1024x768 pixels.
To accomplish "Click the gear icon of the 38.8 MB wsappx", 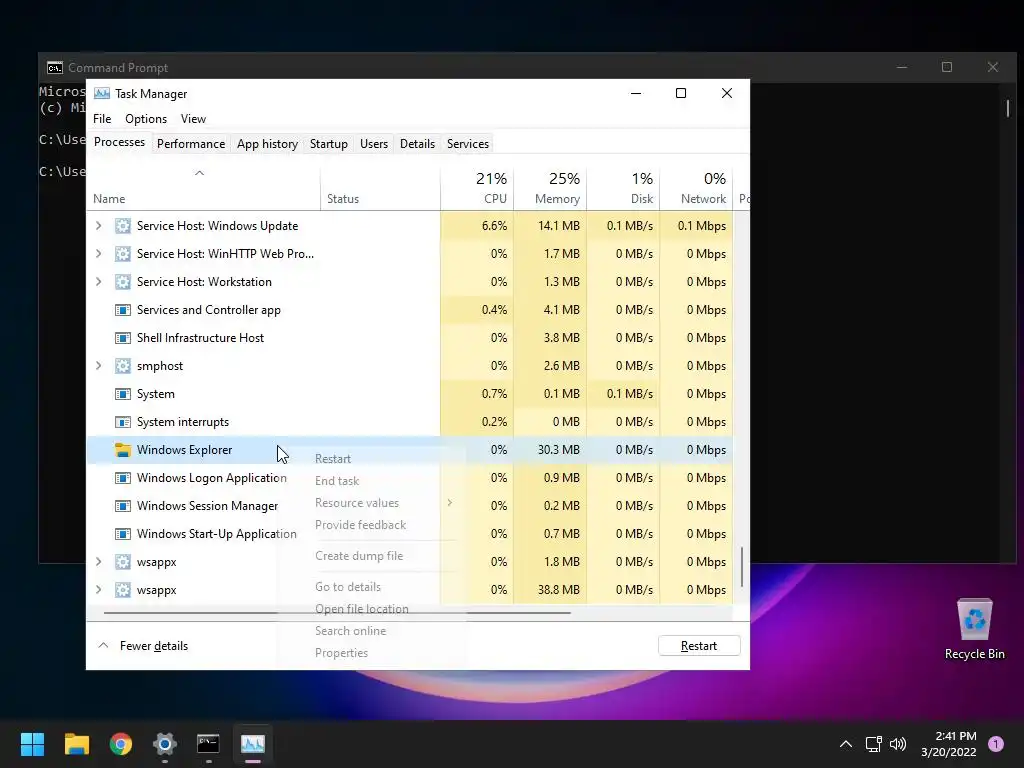I will pyautogui.click(x=123, y=590).
